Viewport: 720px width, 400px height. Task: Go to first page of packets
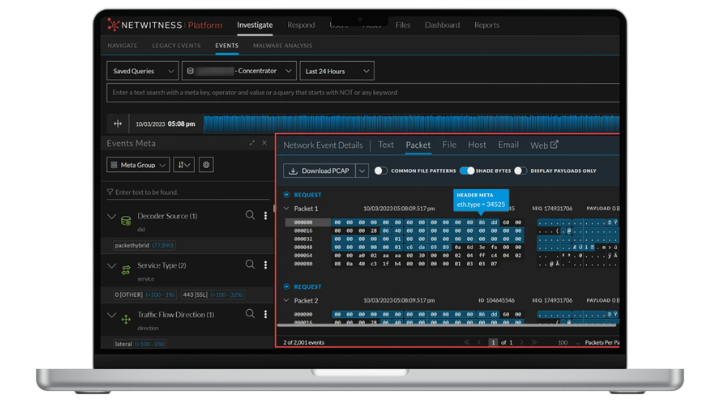click(x=467, y=342)
